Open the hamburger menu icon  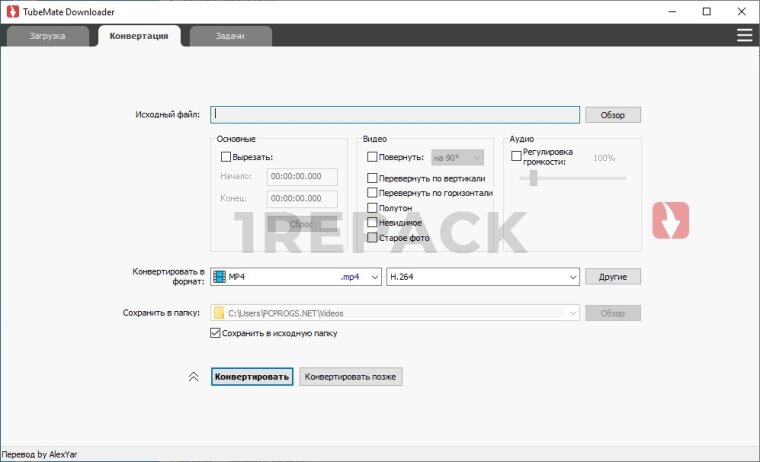pyautogui.click(x=744, y=35)
